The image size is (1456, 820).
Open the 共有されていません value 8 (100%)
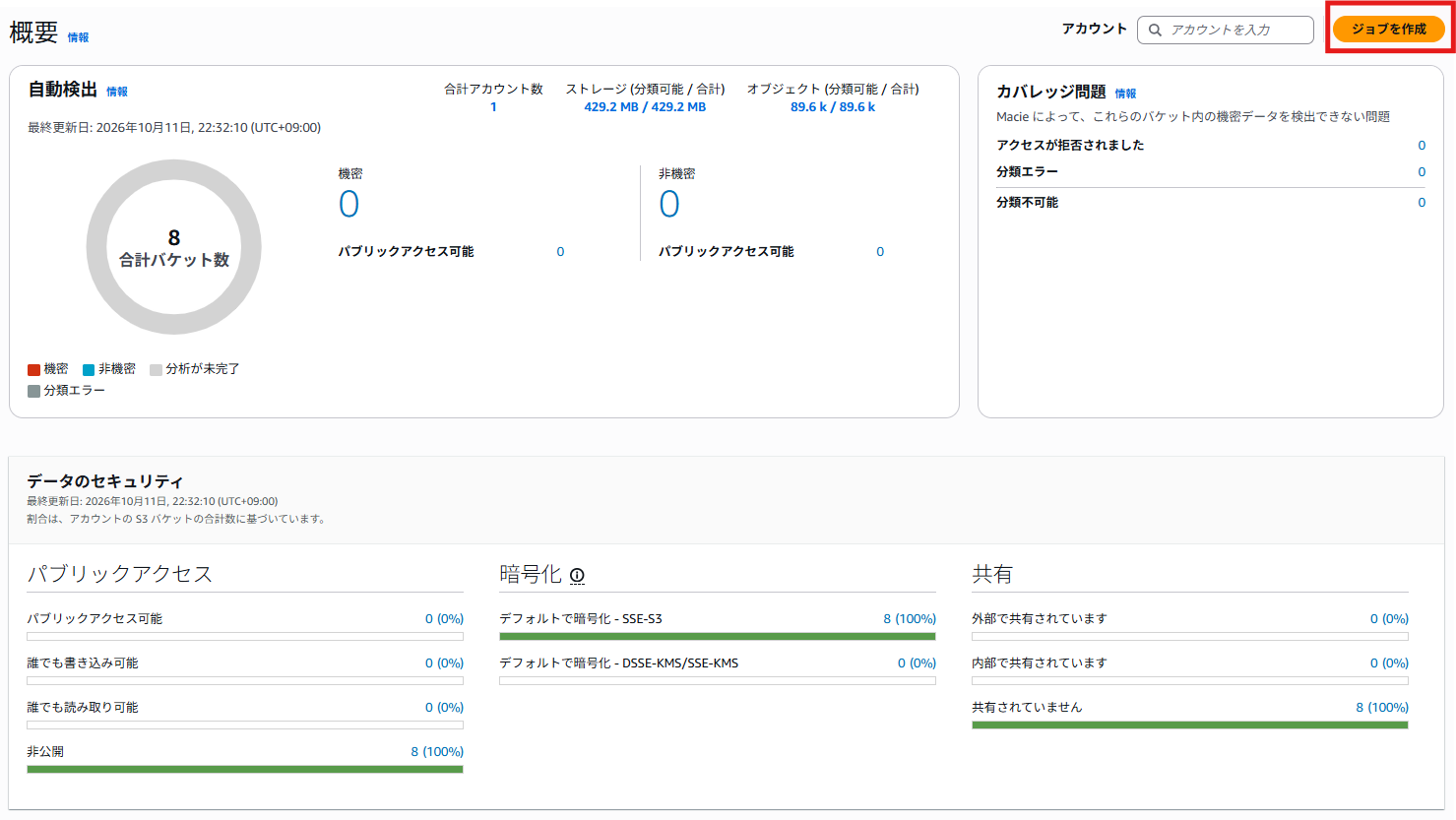[x=1382, y=708]
